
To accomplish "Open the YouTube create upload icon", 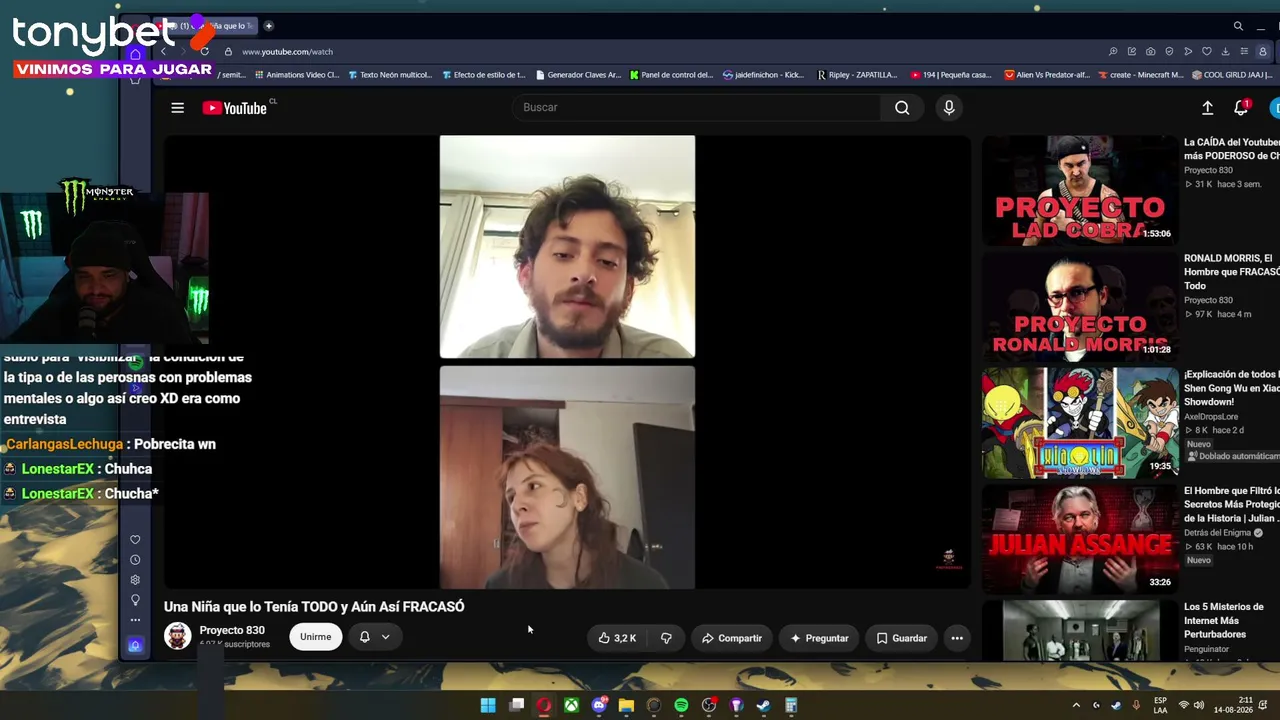I will [x=1207, y=108].
